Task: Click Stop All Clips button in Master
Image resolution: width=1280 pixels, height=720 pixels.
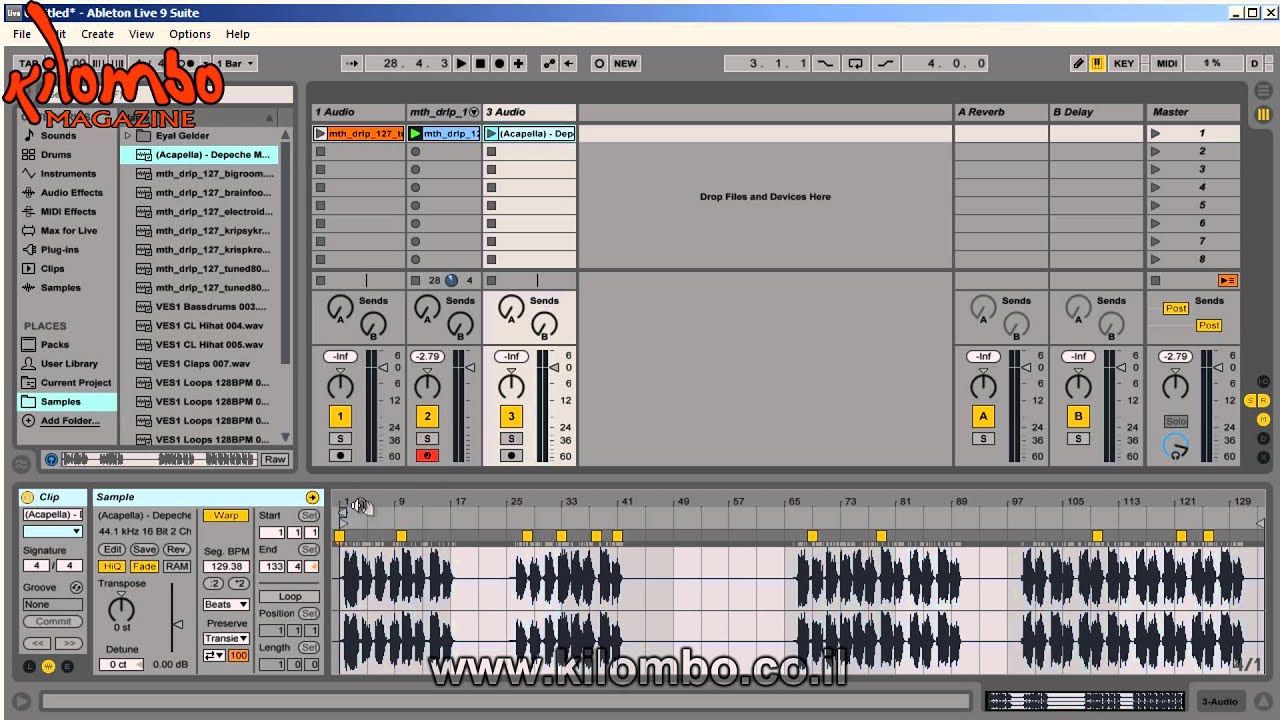Action: (1155, 281)
